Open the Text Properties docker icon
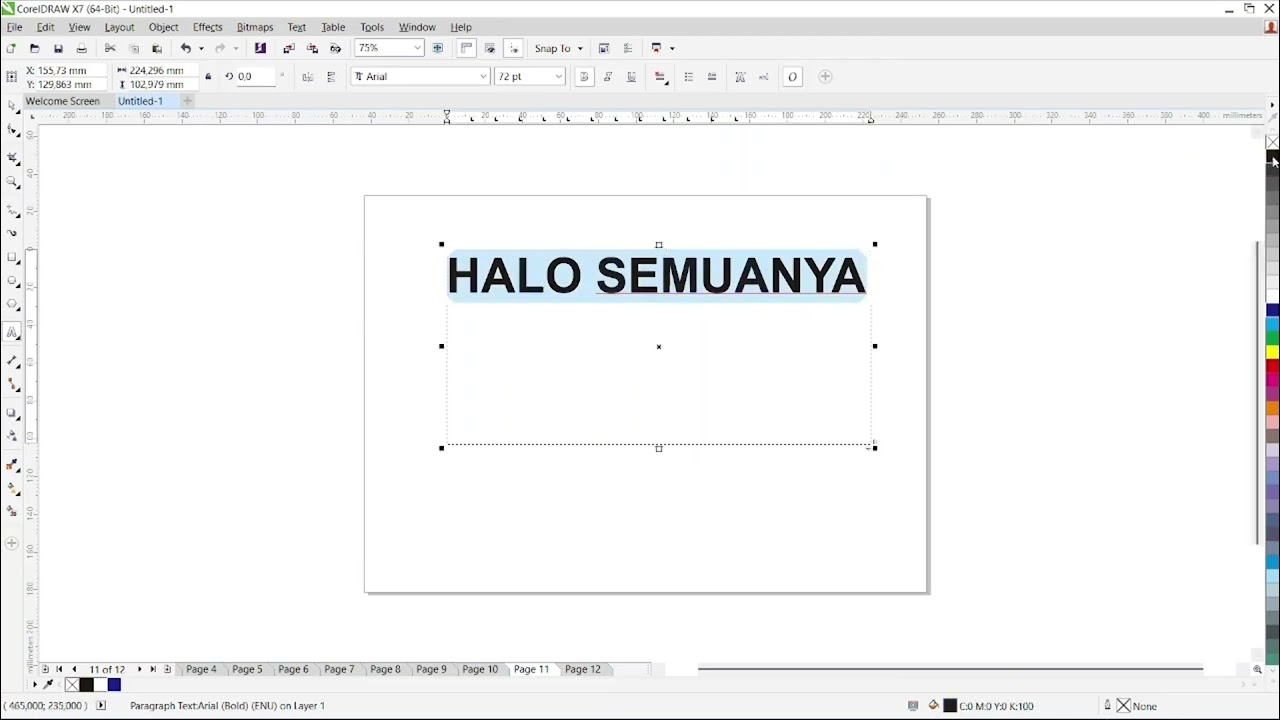Viewport: 1280px width, 720px height. click(740, 77)
